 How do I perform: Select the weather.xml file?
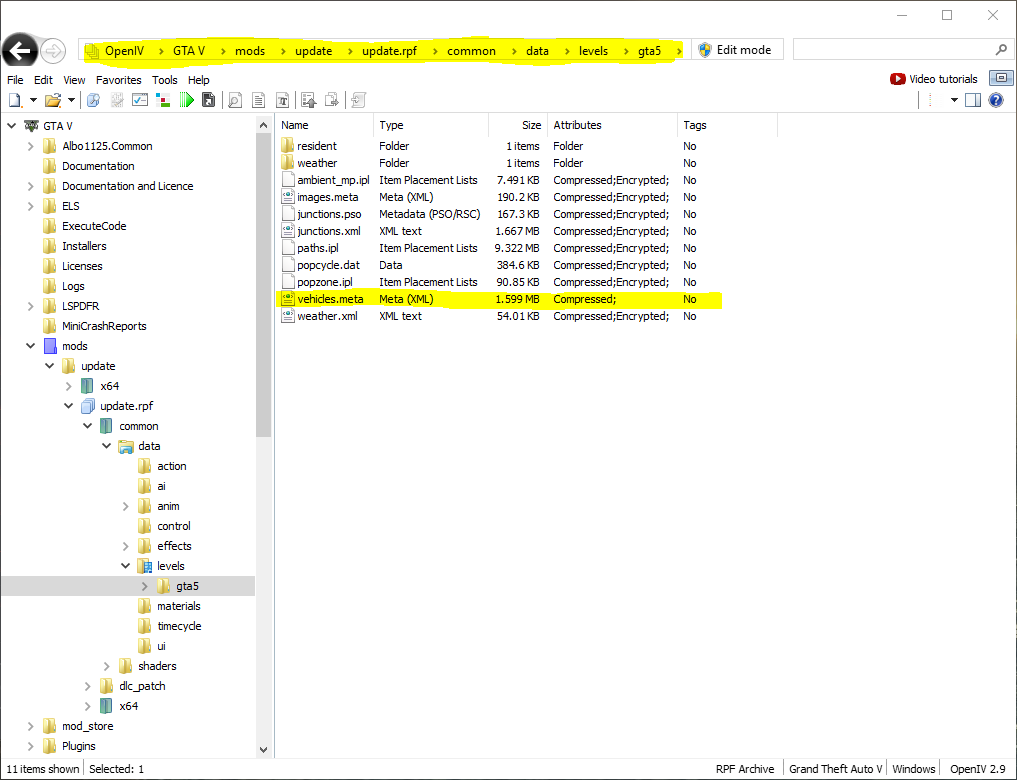click(x=327, y=316)
